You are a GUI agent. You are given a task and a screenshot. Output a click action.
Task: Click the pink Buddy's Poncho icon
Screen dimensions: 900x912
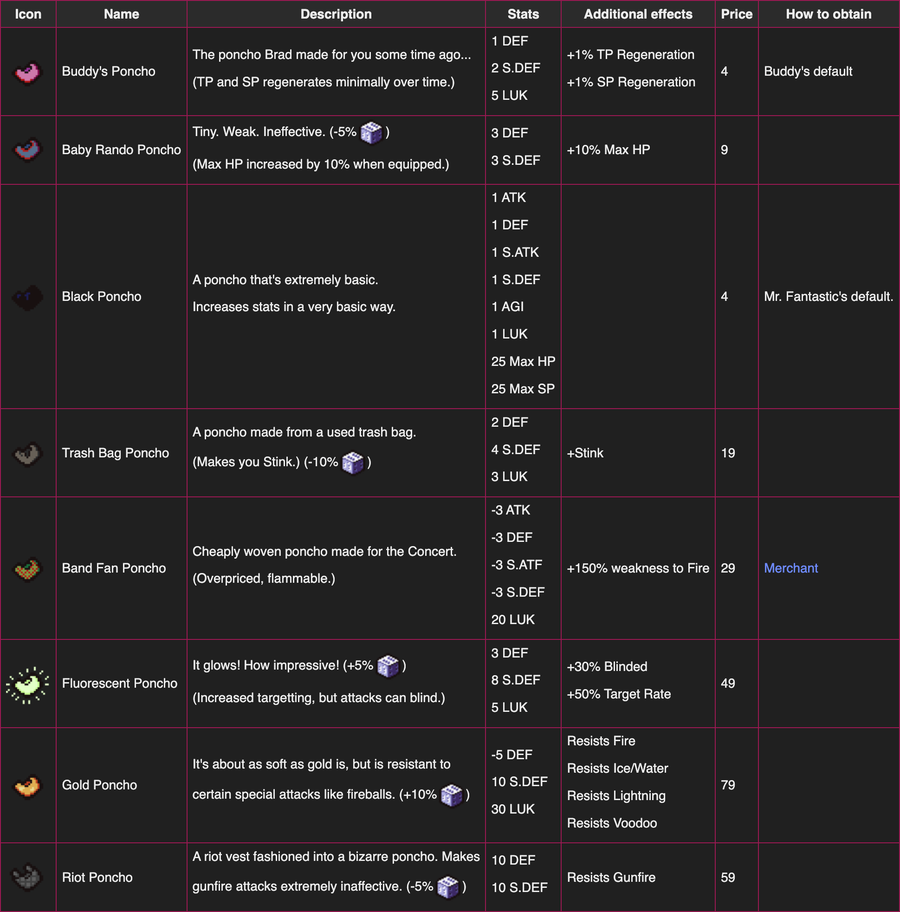point(28,72)
